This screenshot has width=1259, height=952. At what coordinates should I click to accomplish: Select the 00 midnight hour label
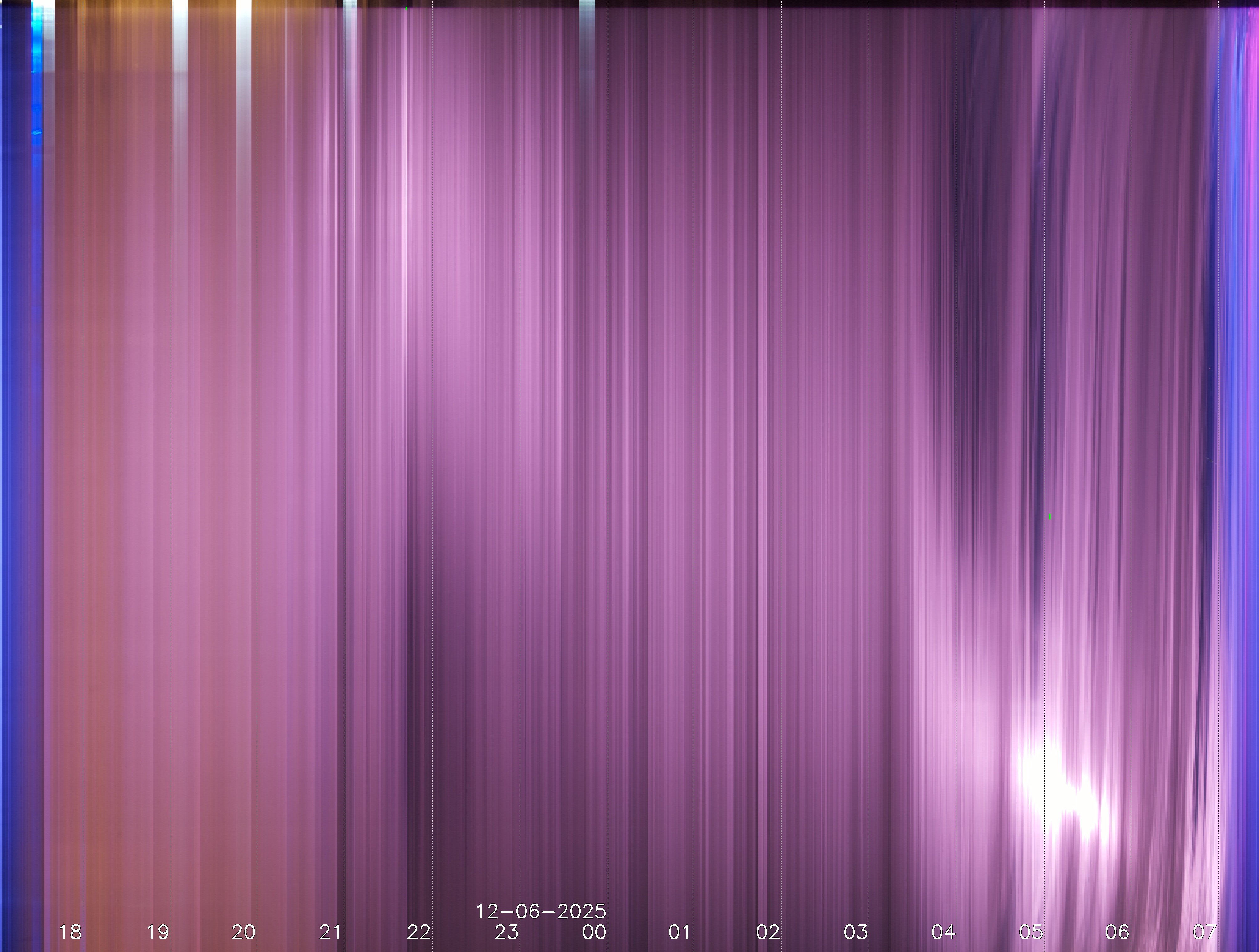[x=594, y=932]
